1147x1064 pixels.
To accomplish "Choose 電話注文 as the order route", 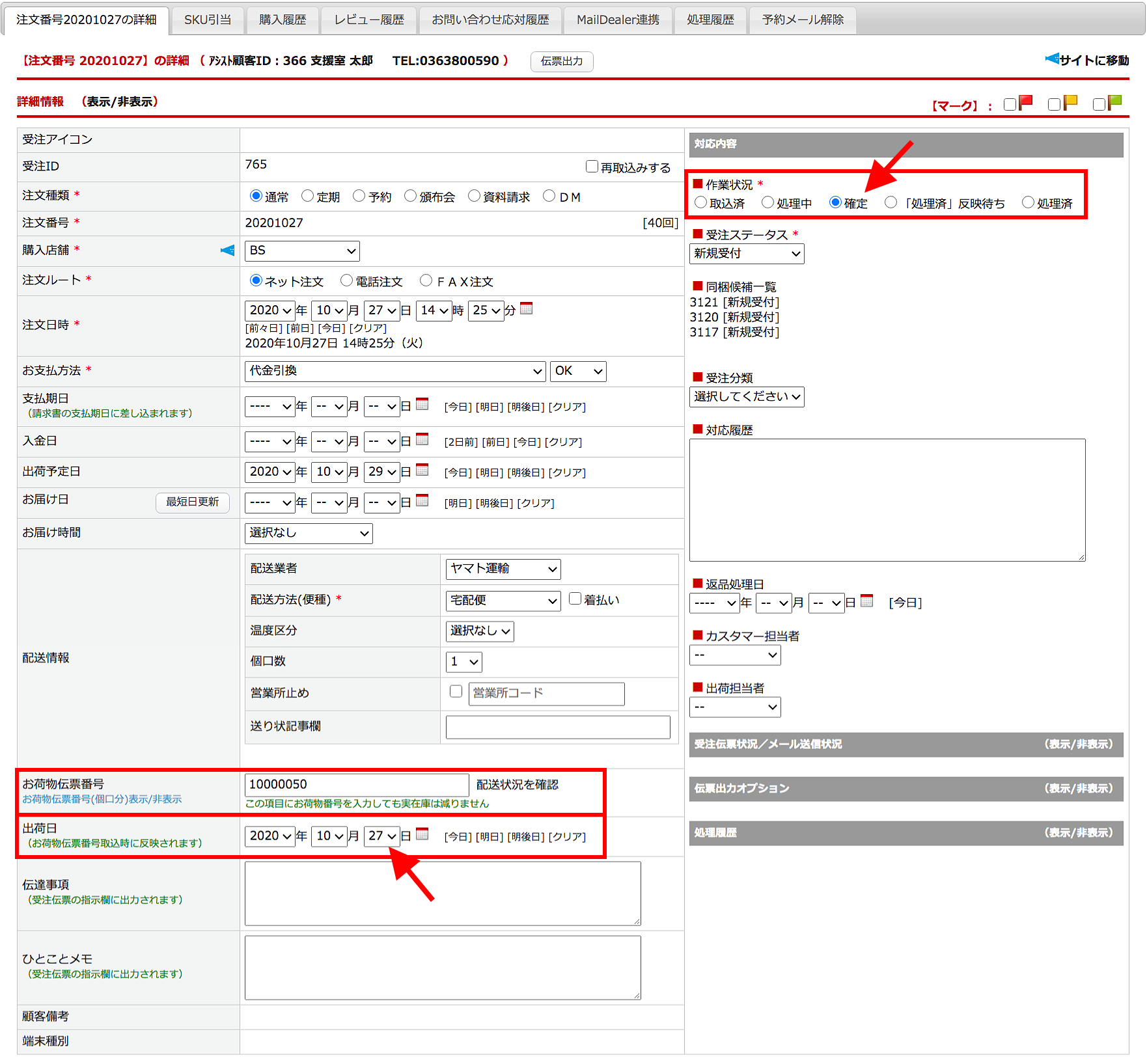I will 346,280.
